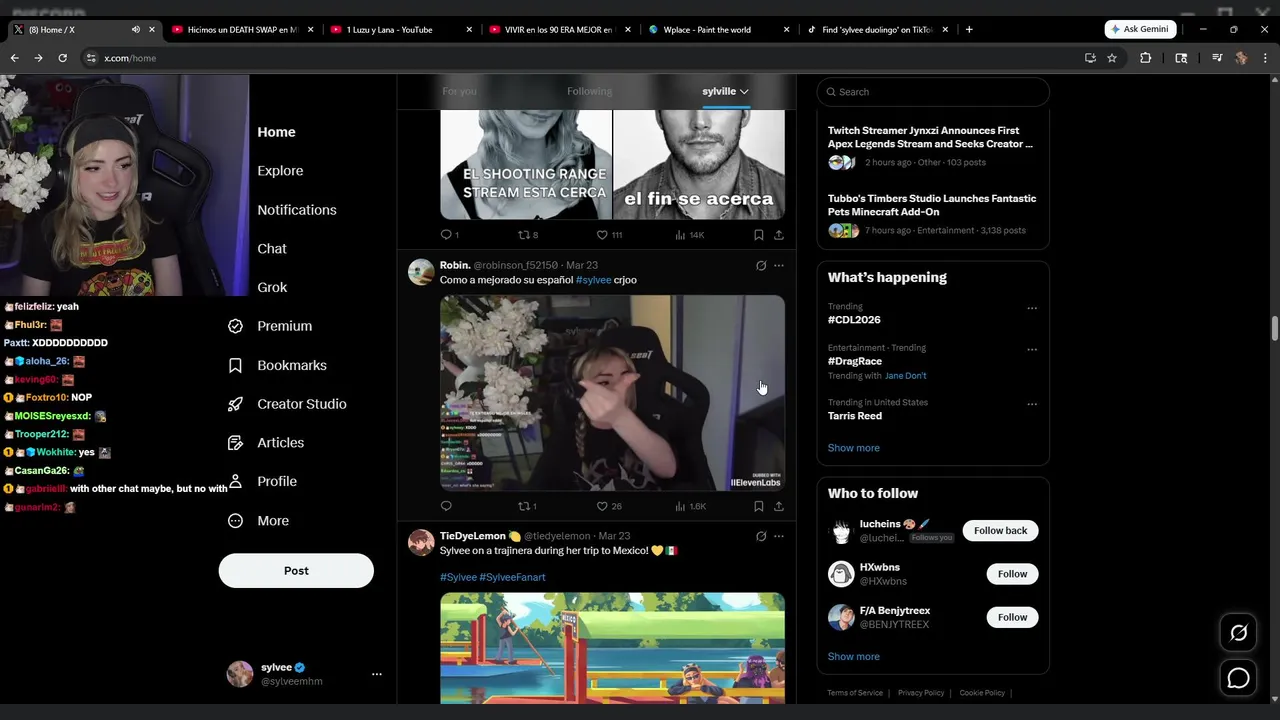Open Profile in X sidebar
This screenshot has width=1280, height=720.
(x=262, y=481)
